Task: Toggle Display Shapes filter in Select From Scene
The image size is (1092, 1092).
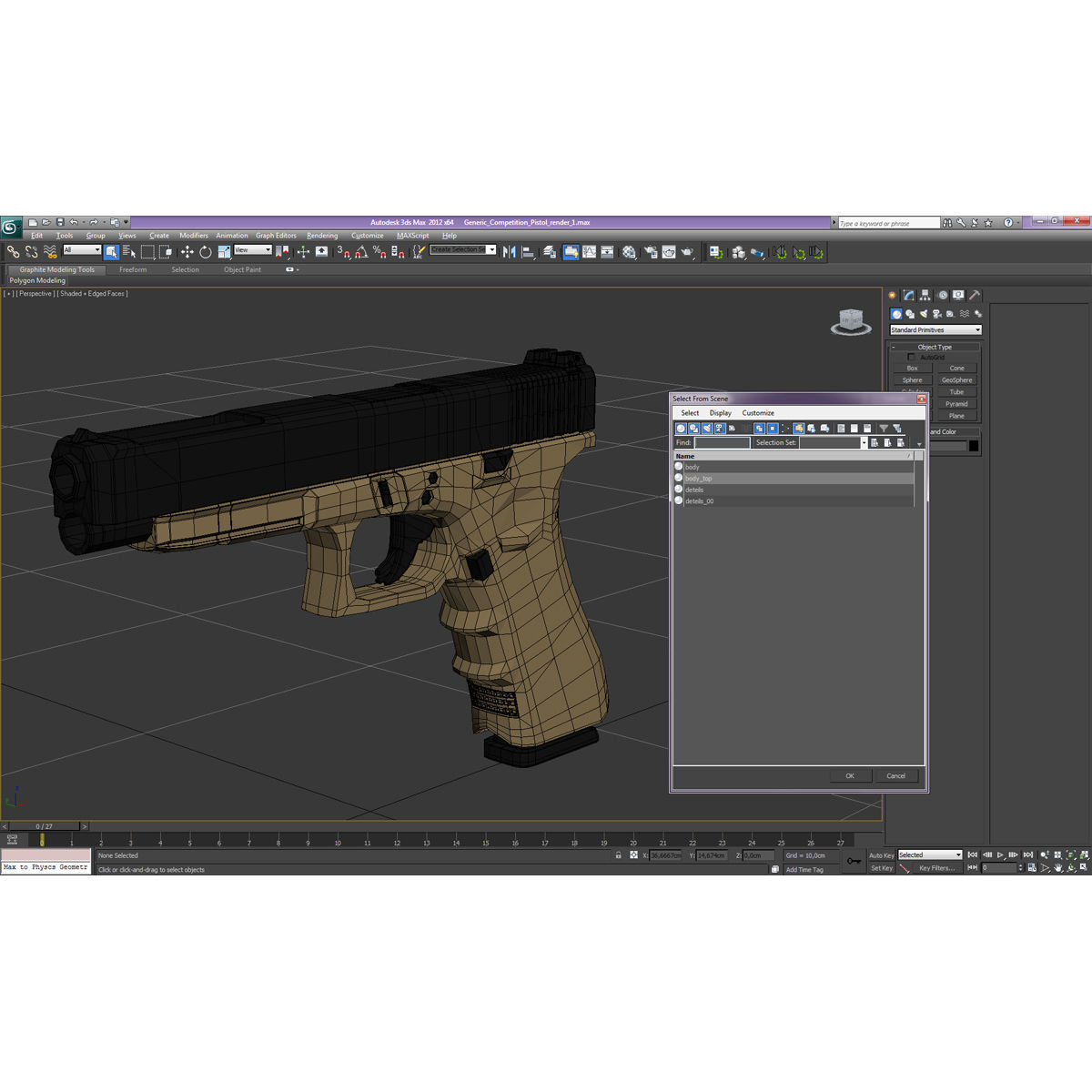Action: tap(694, 428)
